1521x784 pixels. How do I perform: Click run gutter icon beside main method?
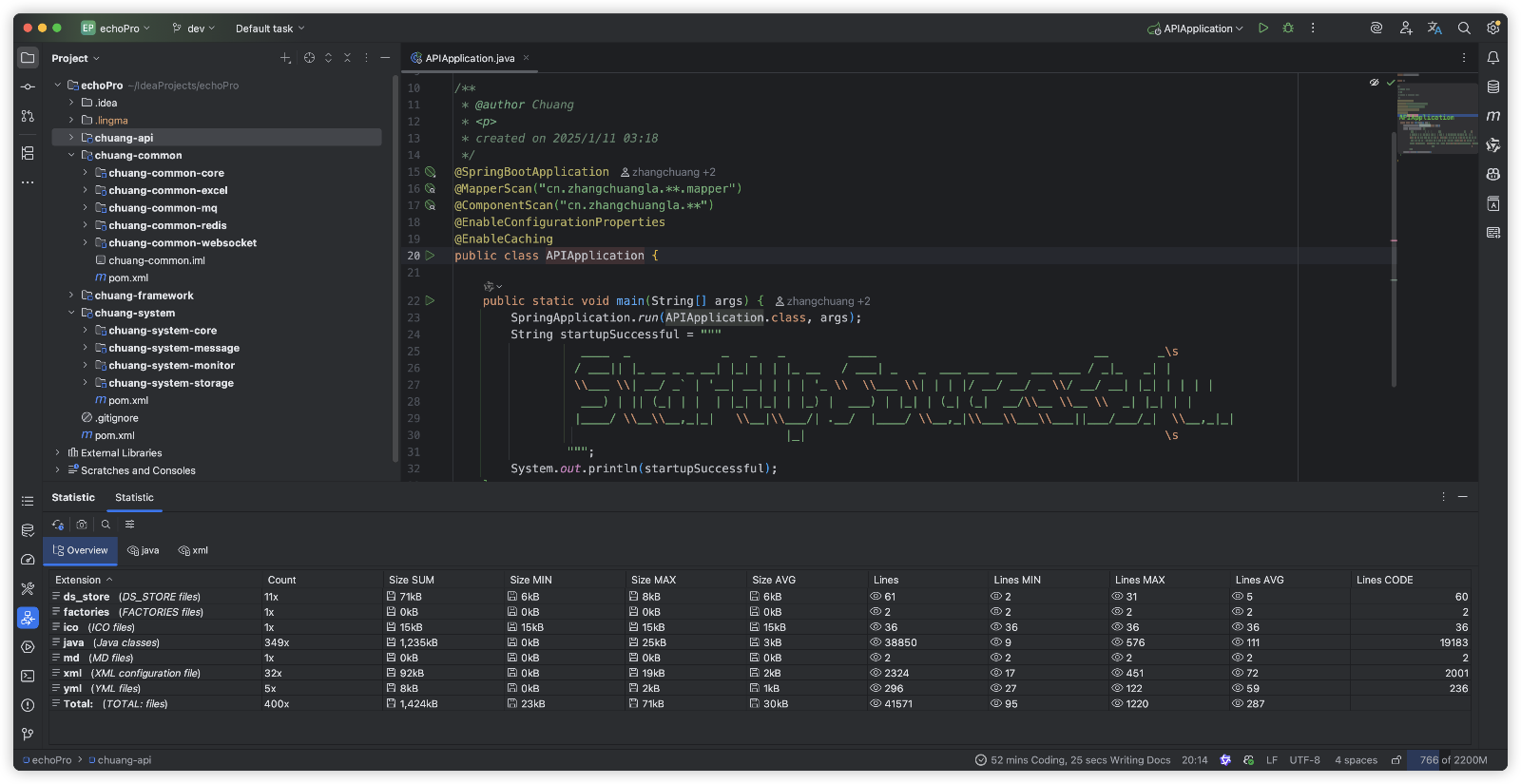pos(430,300)
